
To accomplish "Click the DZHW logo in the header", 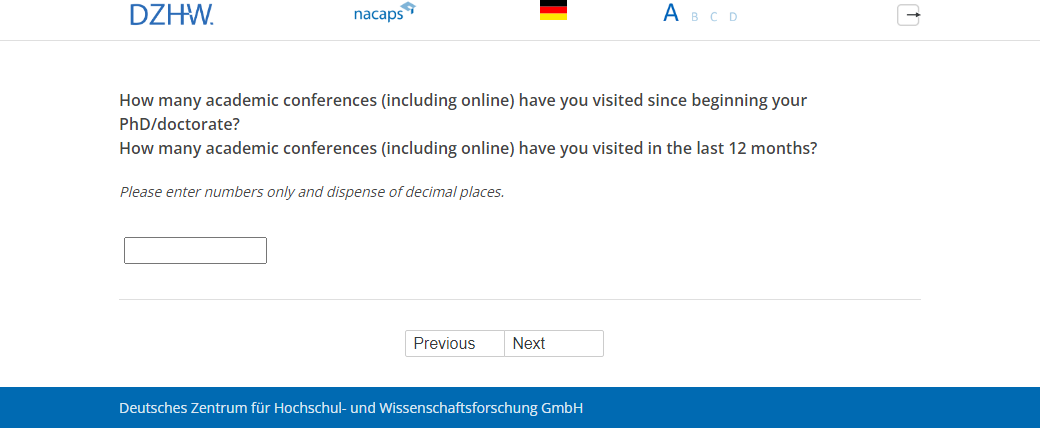I will [171, 14].
